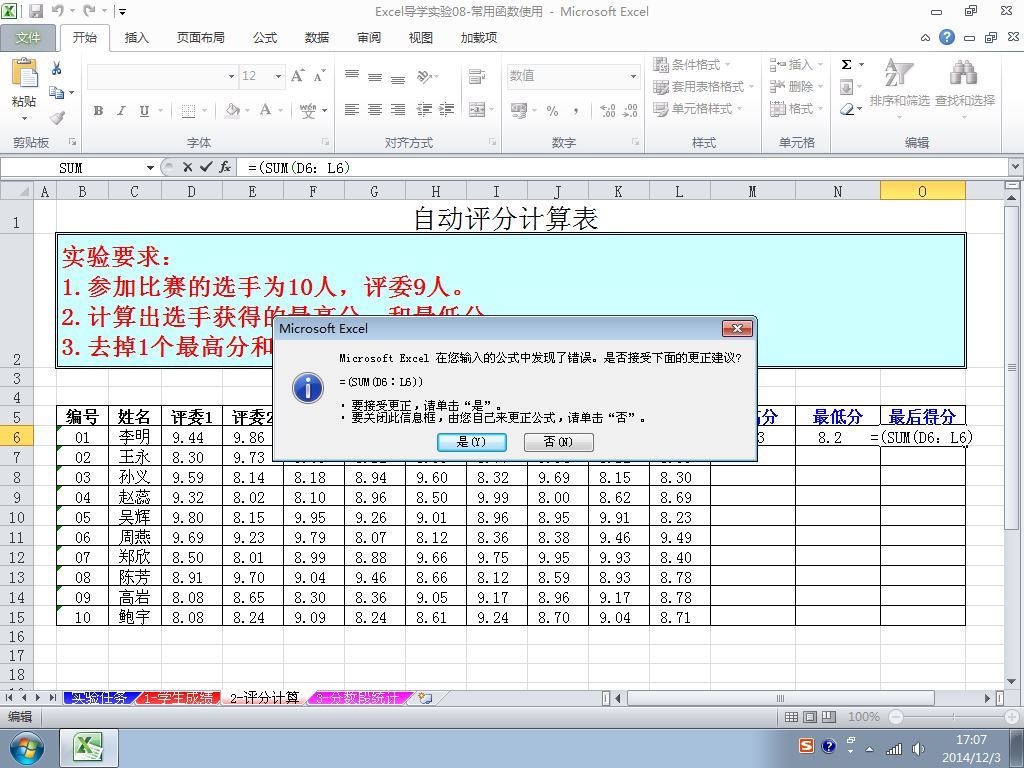Cancel formula entry with X icon
The width and height of the screenshot is (1024, 768).
coord(187,168)
